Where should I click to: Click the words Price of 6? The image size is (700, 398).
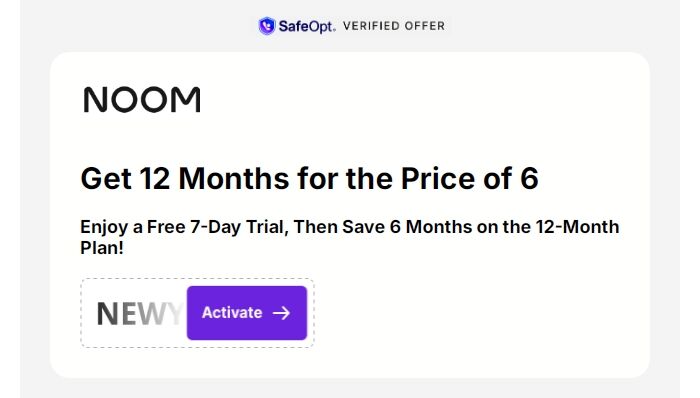(x=470, y=178)
